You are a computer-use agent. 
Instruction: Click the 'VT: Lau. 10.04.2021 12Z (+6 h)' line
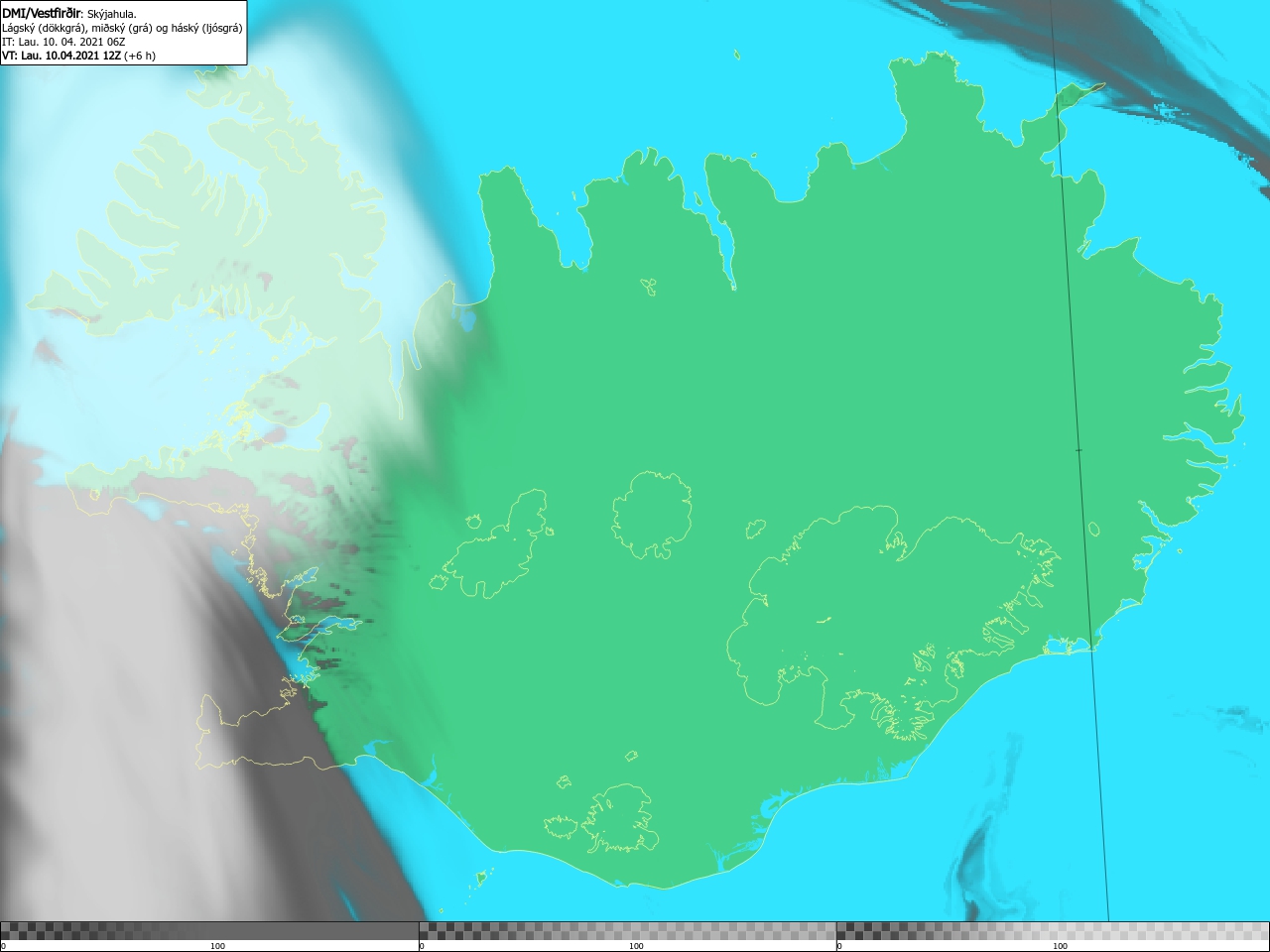pyautogui.click(x=78, y=56)
